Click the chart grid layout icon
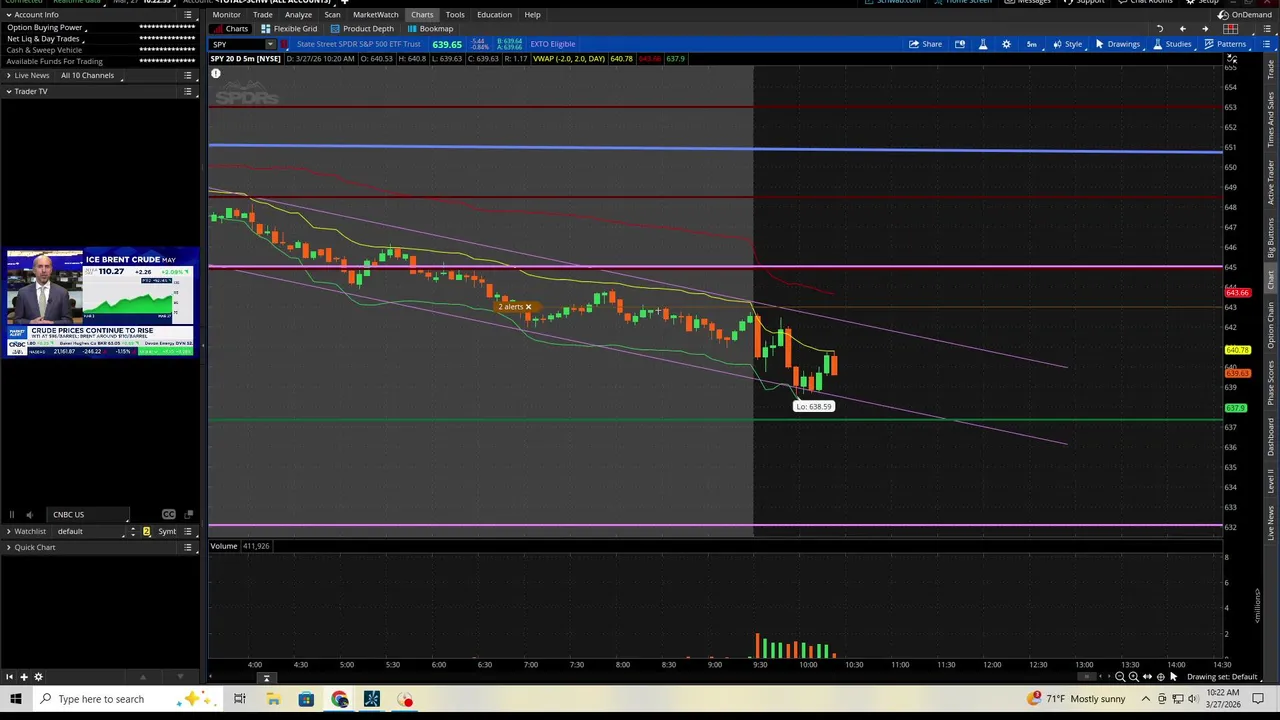 pos(1230,29)
